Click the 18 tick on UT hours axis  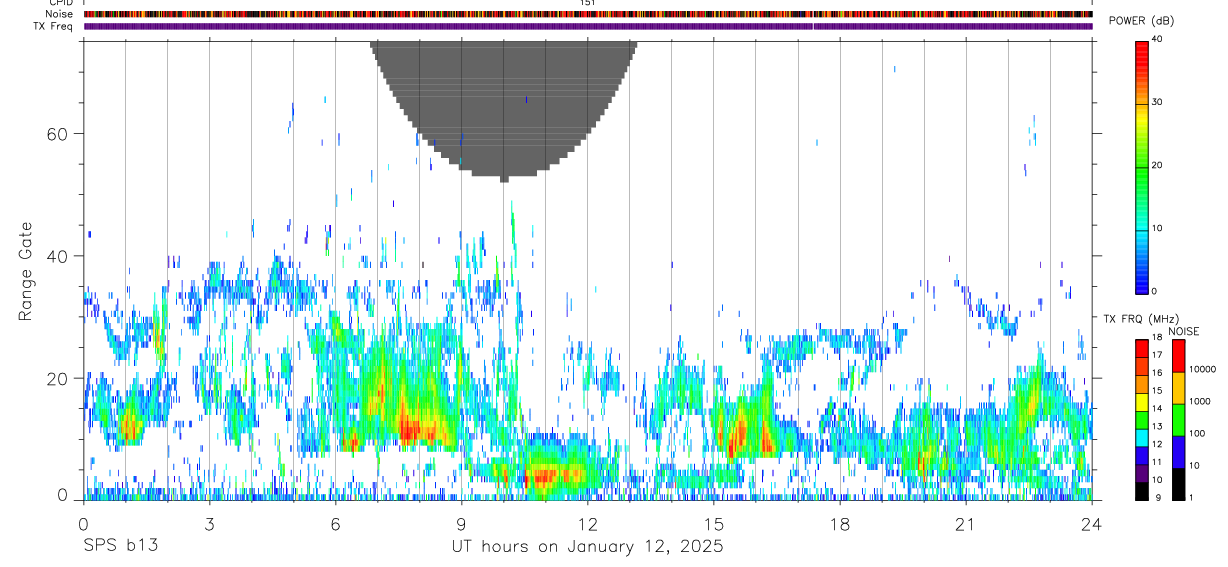coord(839,523)
